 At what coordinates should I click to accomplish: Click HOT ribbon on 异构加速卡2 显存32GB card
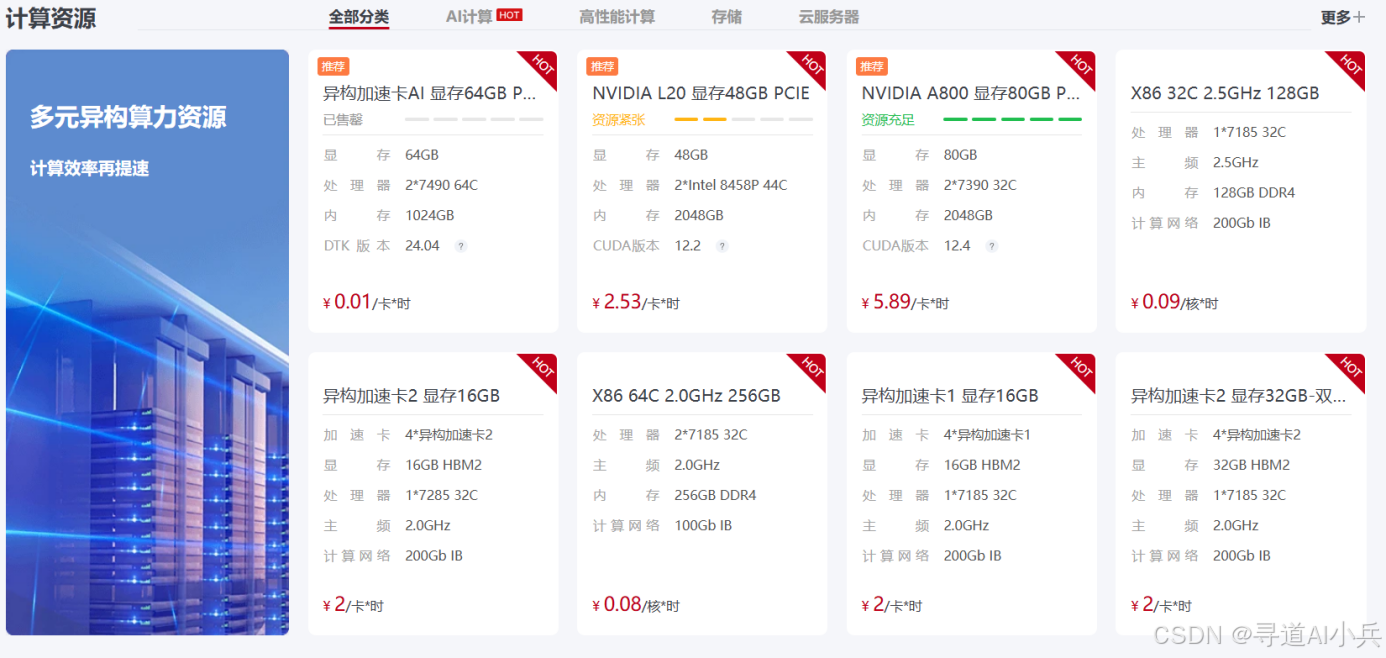tap(1350, 367)
